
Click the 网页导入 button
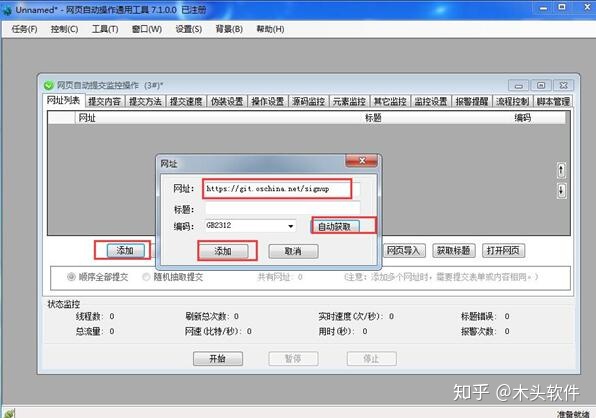tap(403, 250)
